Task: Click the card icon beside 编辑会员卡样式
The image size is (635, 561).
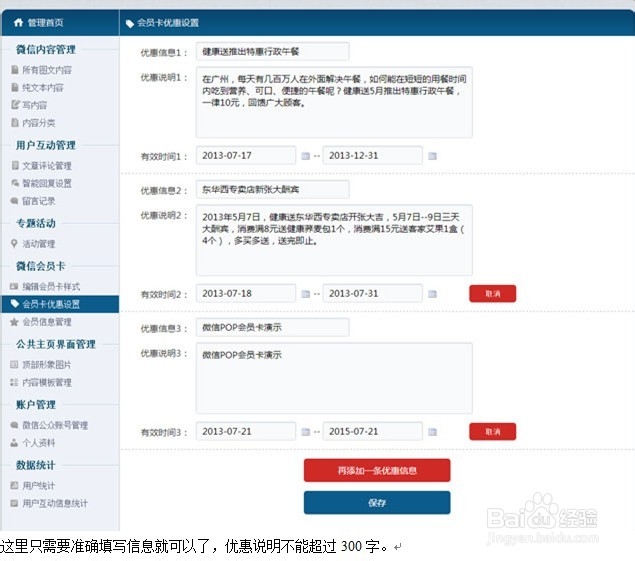Action: coord(14,286)
